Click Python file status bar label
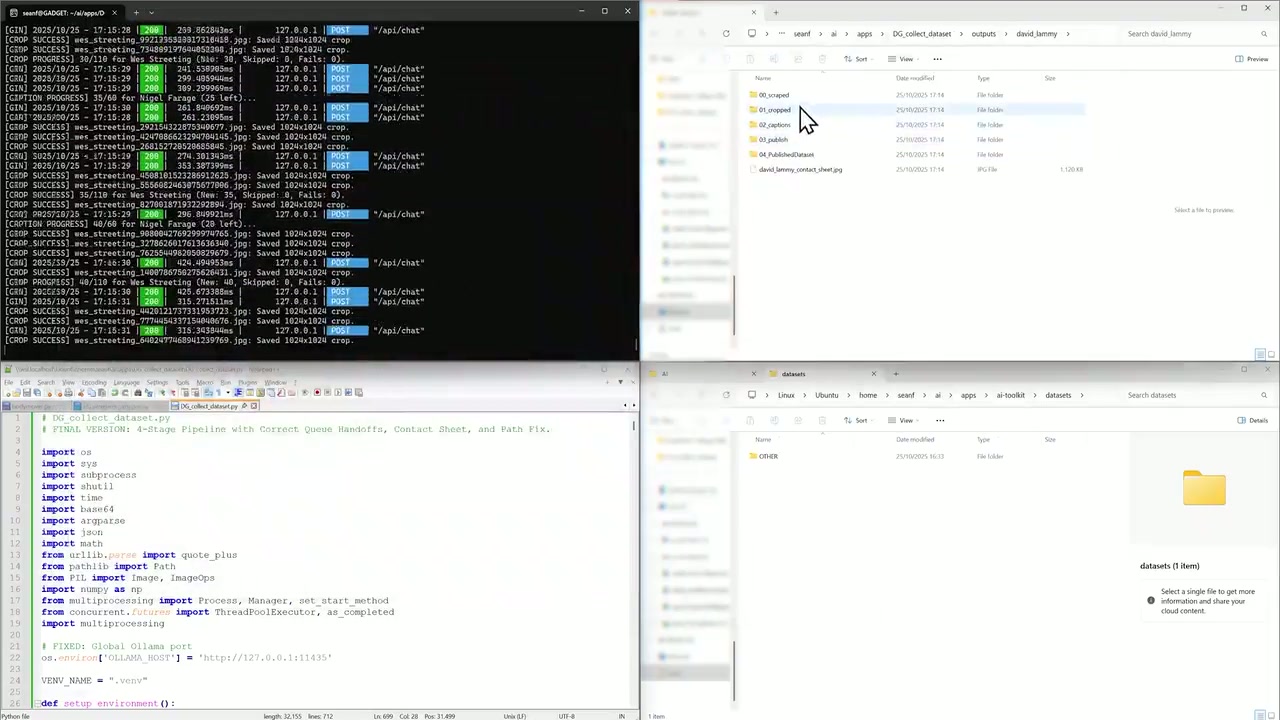This screenshot has height=720, width=1280. [15, 716]
